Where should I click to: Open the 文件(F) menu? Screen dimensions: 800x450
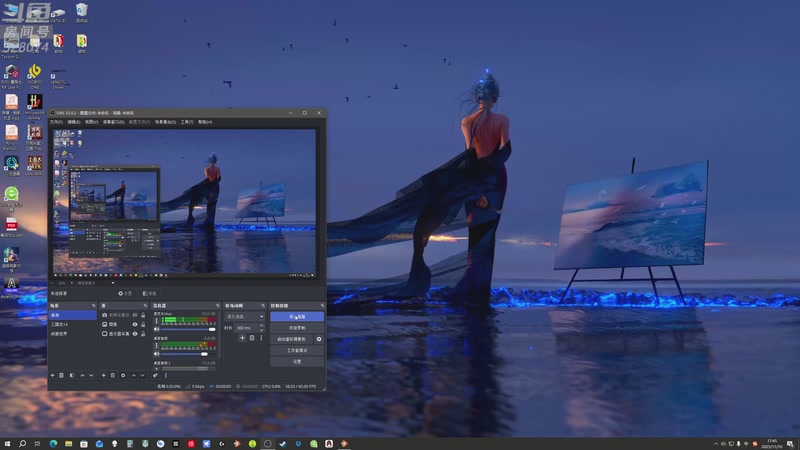(56, 122)
